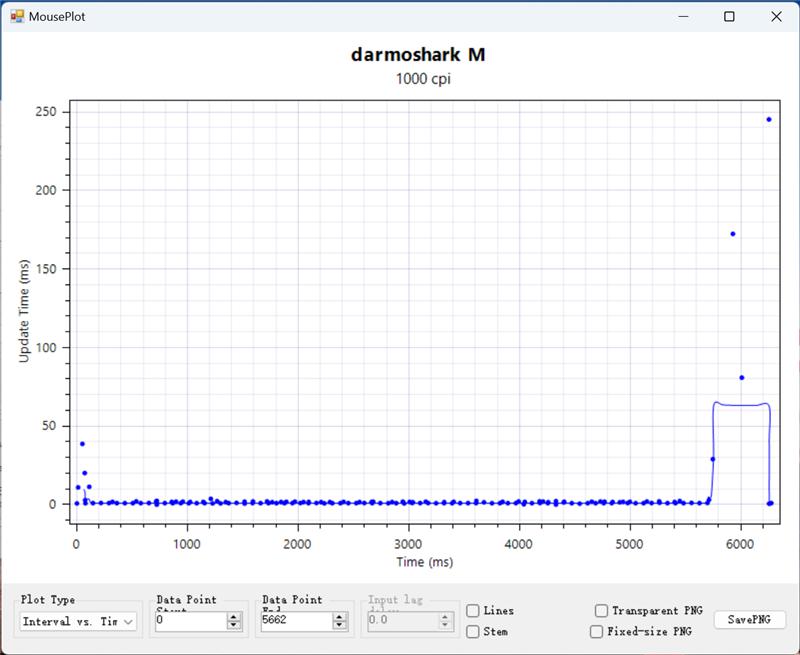Toggle the Stem checkbox

[473, 632]
